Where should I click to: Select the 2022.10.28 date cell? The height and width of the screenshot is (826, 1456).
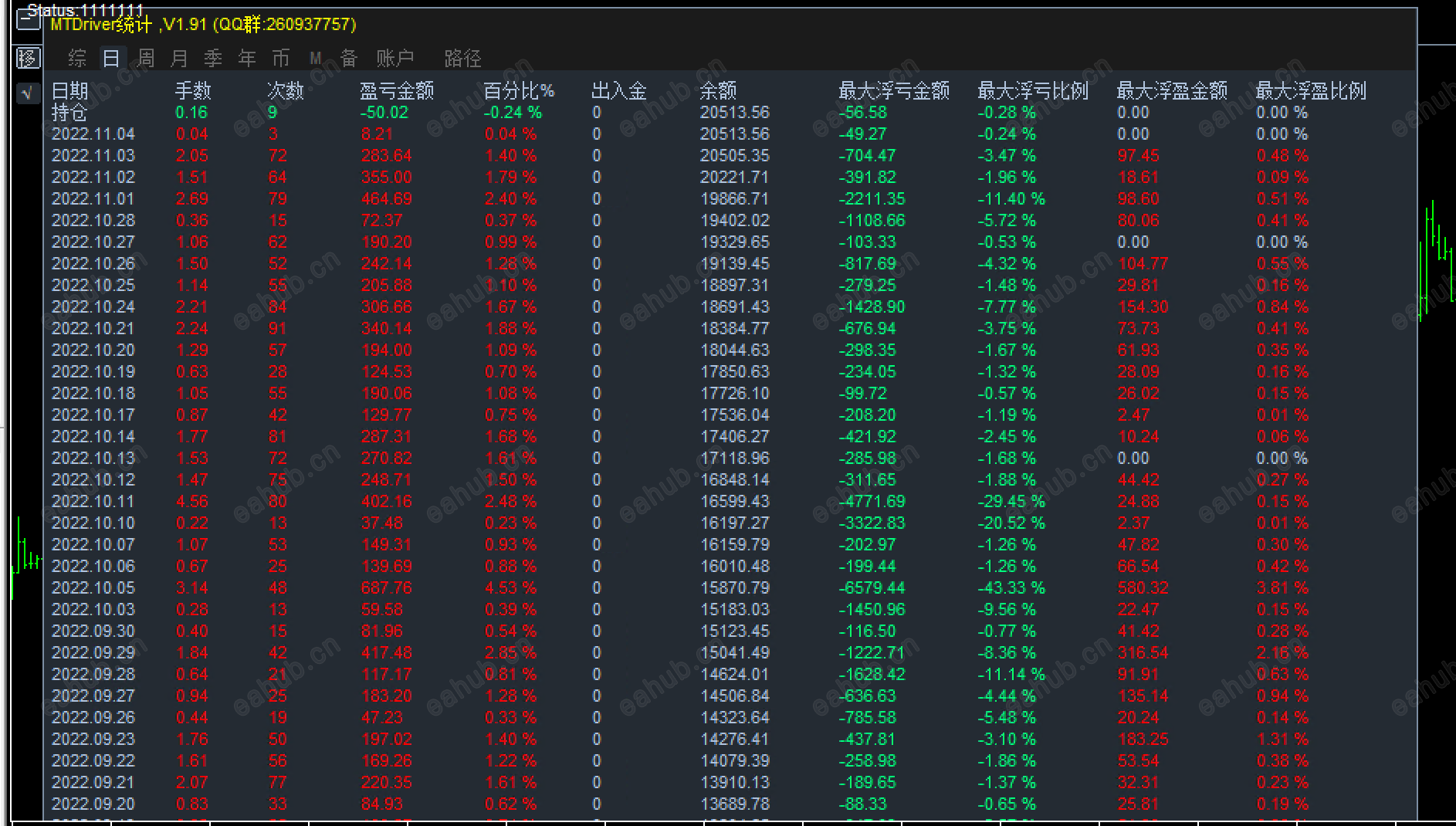tap(93, 221)
